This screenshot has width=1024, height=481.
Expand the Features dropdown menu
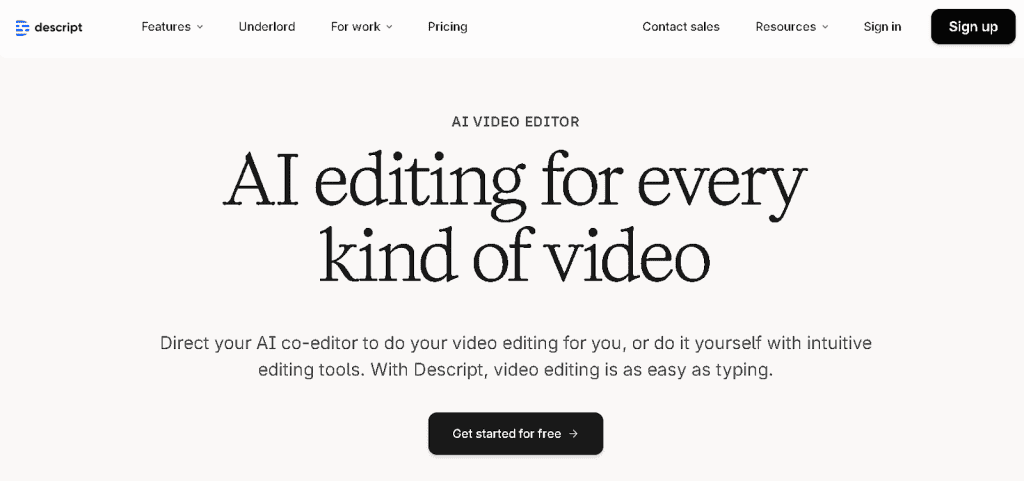(166, 27)
